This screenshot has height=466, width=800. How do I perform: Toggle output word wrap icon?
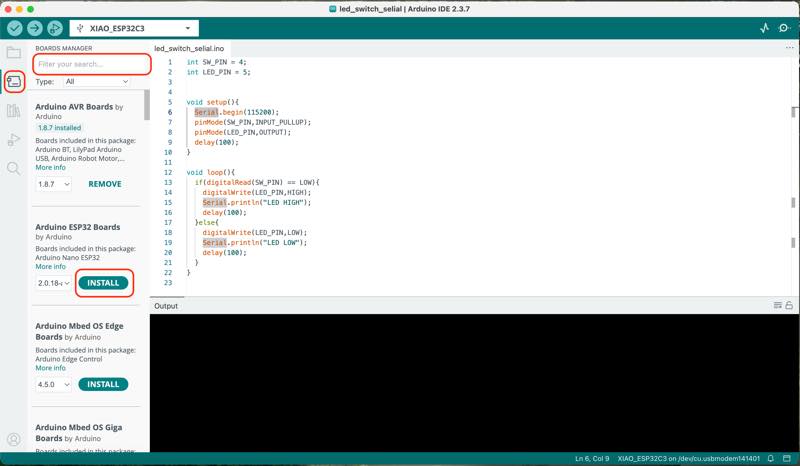[778, 305]
